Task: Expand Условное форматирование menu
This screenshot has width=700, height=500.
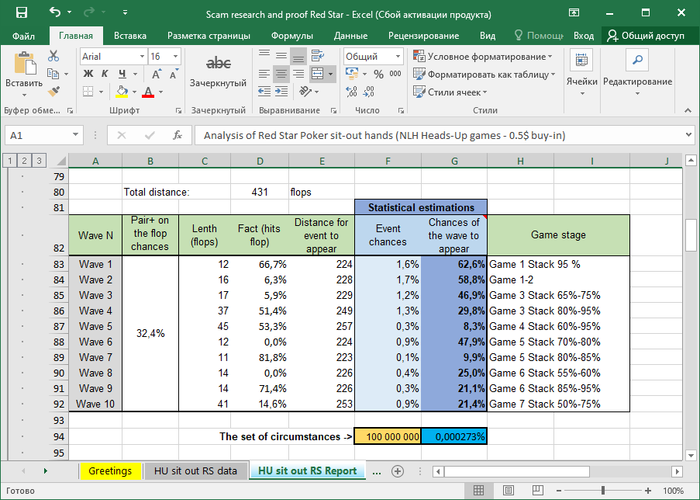Action: click(483, 57)
